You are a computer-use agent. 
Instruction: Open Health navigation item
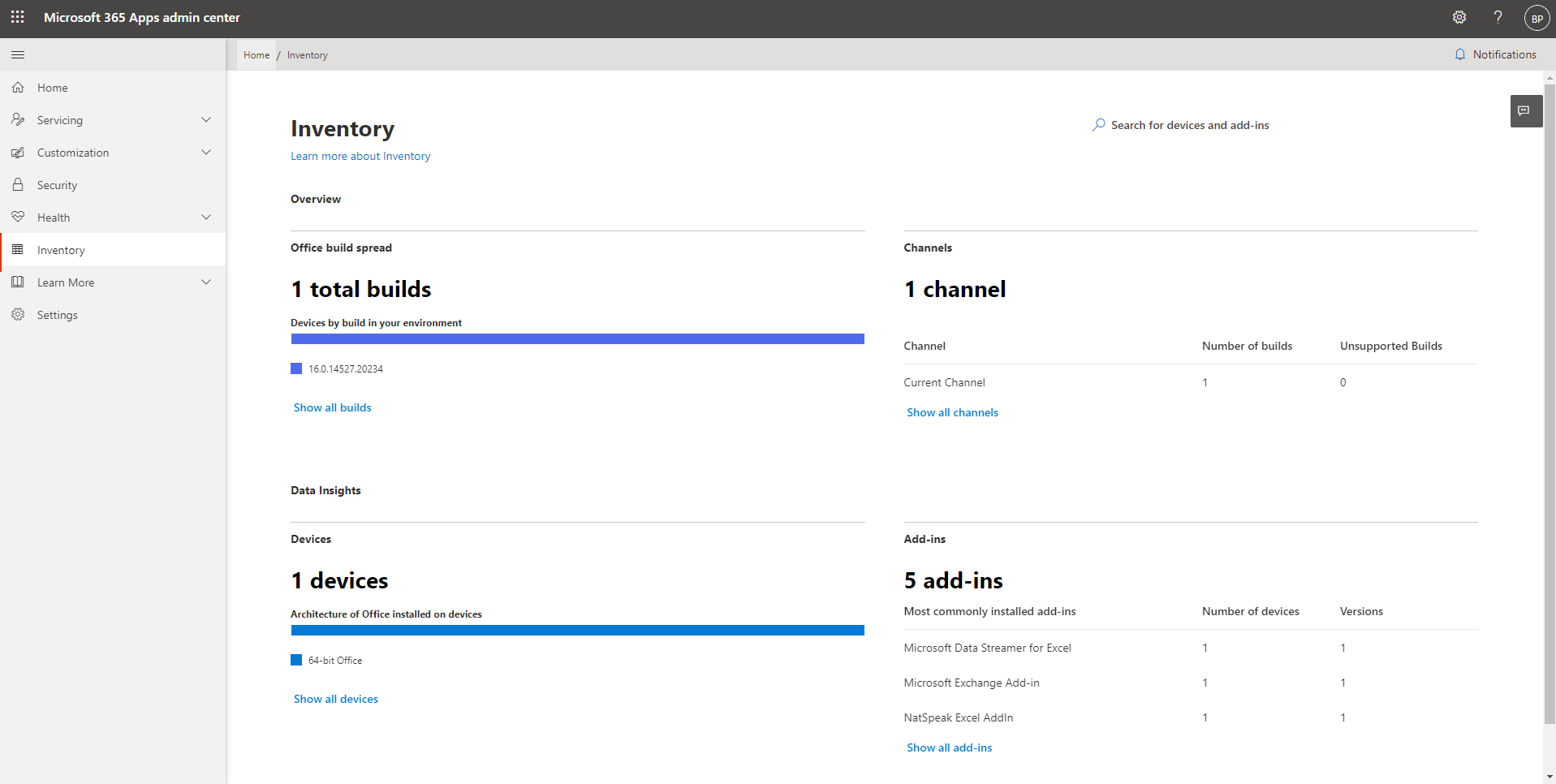coord(113,217)
